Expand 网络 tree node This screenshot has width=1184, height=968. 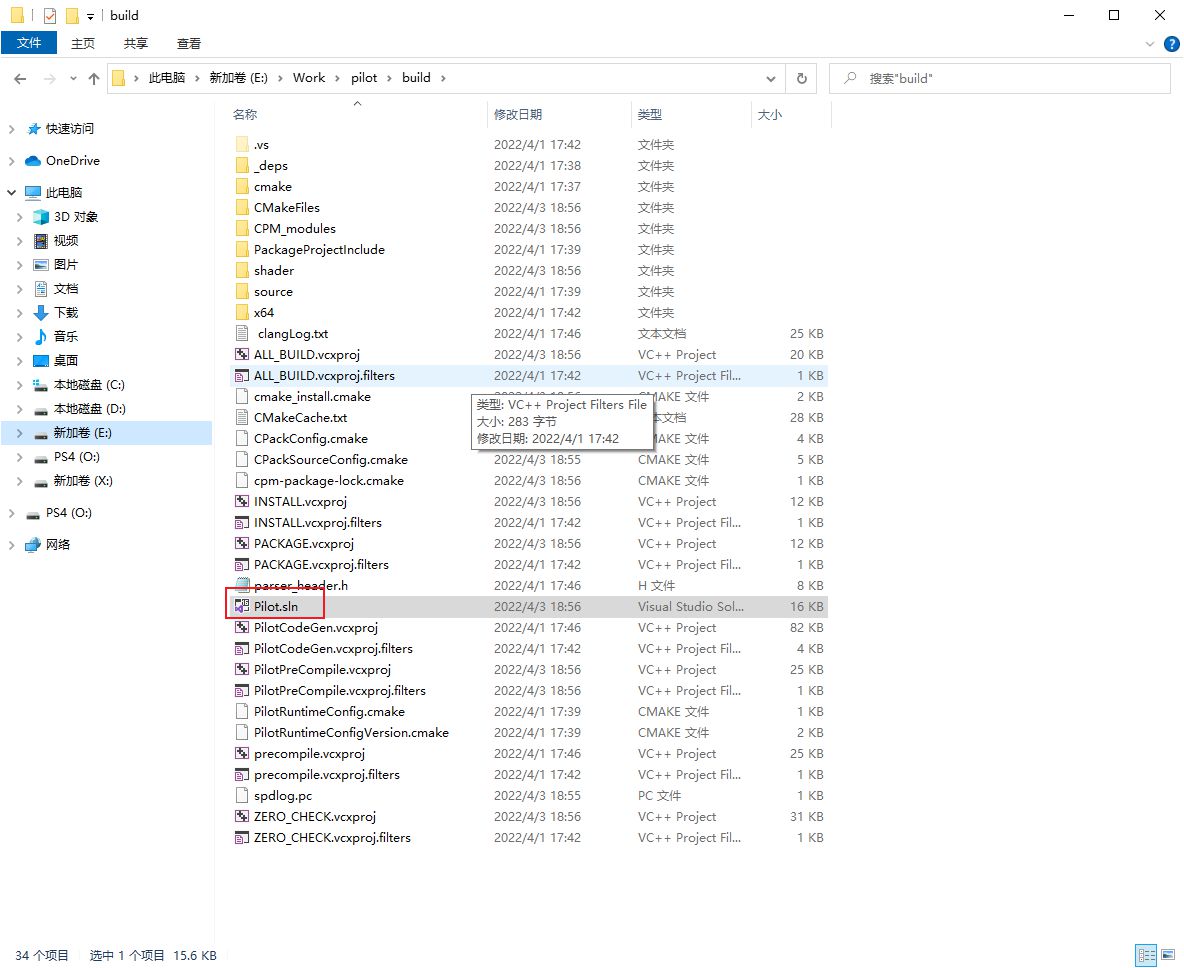11,544
